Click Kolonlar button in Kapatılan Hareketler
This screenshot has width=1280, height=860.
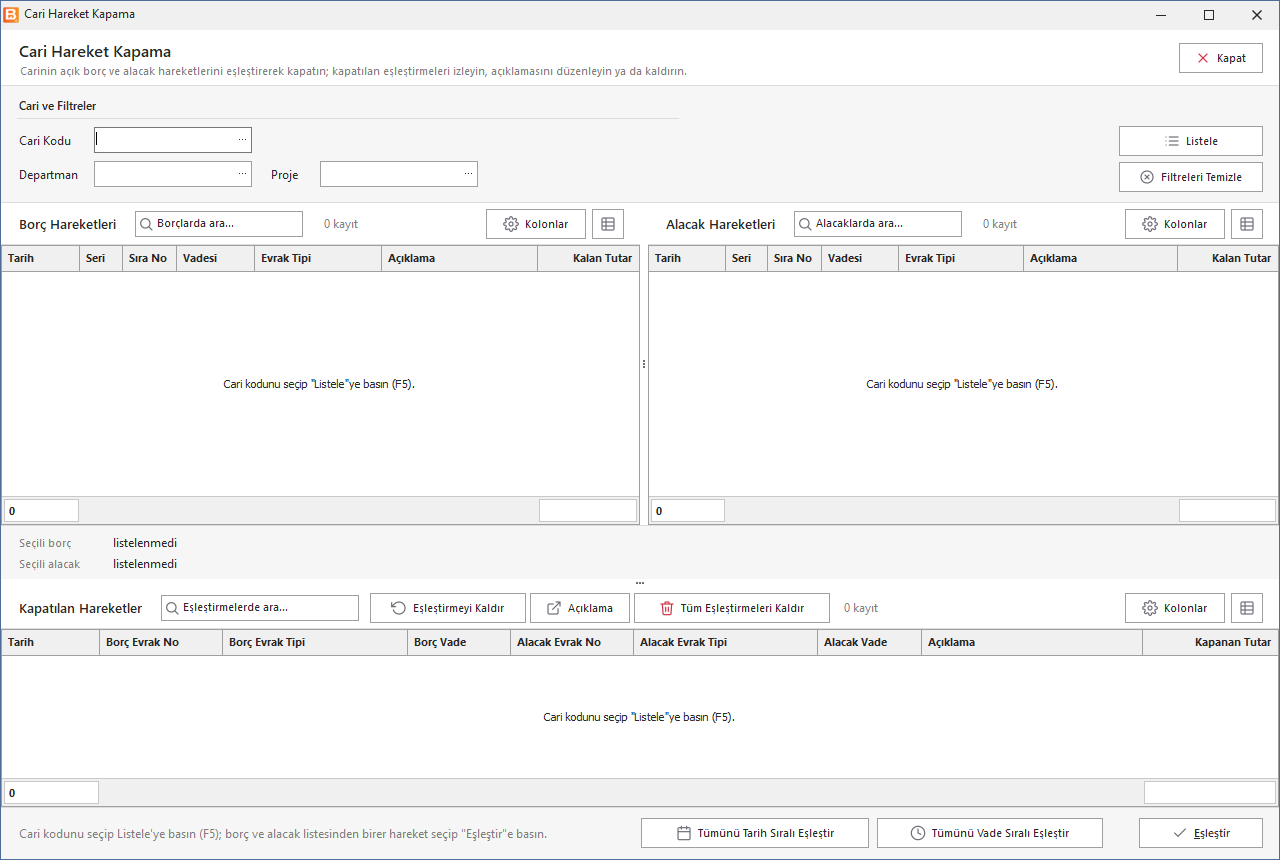tap(1175, 608)
